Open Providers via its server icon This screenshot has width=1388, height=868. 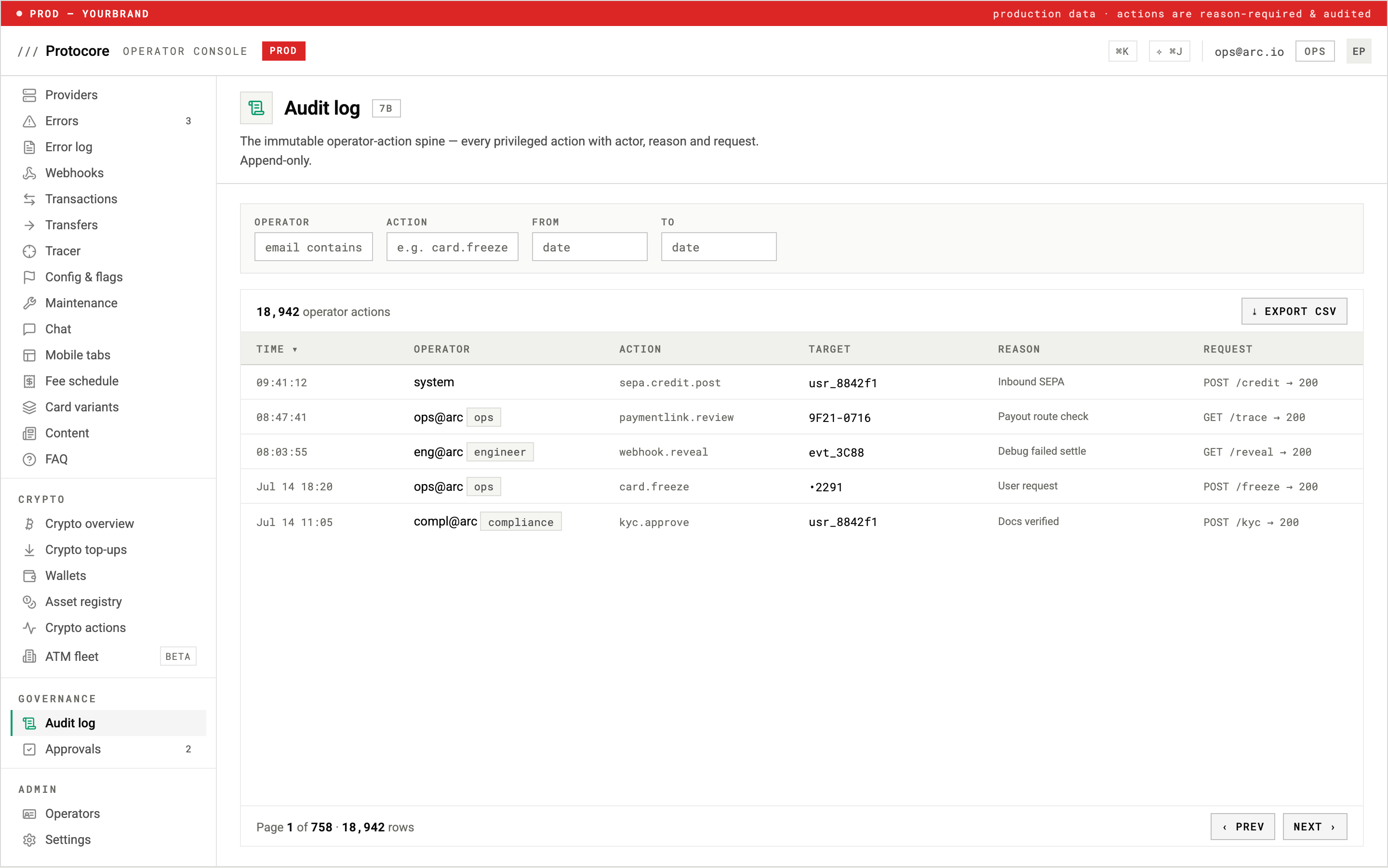(x=29, y=95)
